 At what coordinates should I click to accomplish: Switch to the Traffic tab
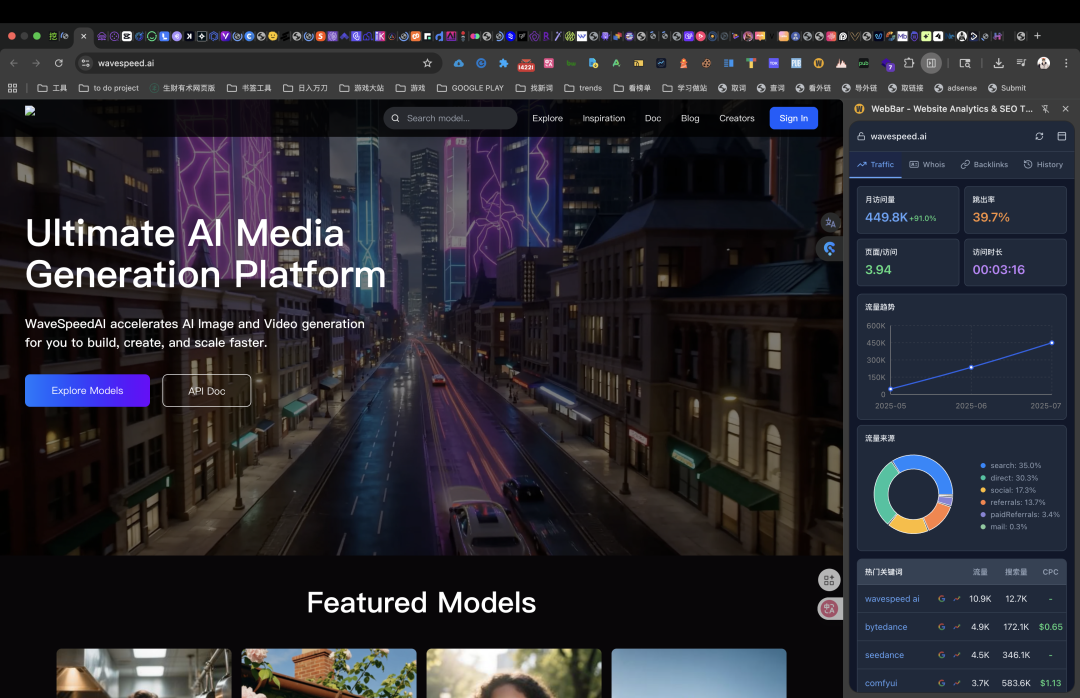875,165
